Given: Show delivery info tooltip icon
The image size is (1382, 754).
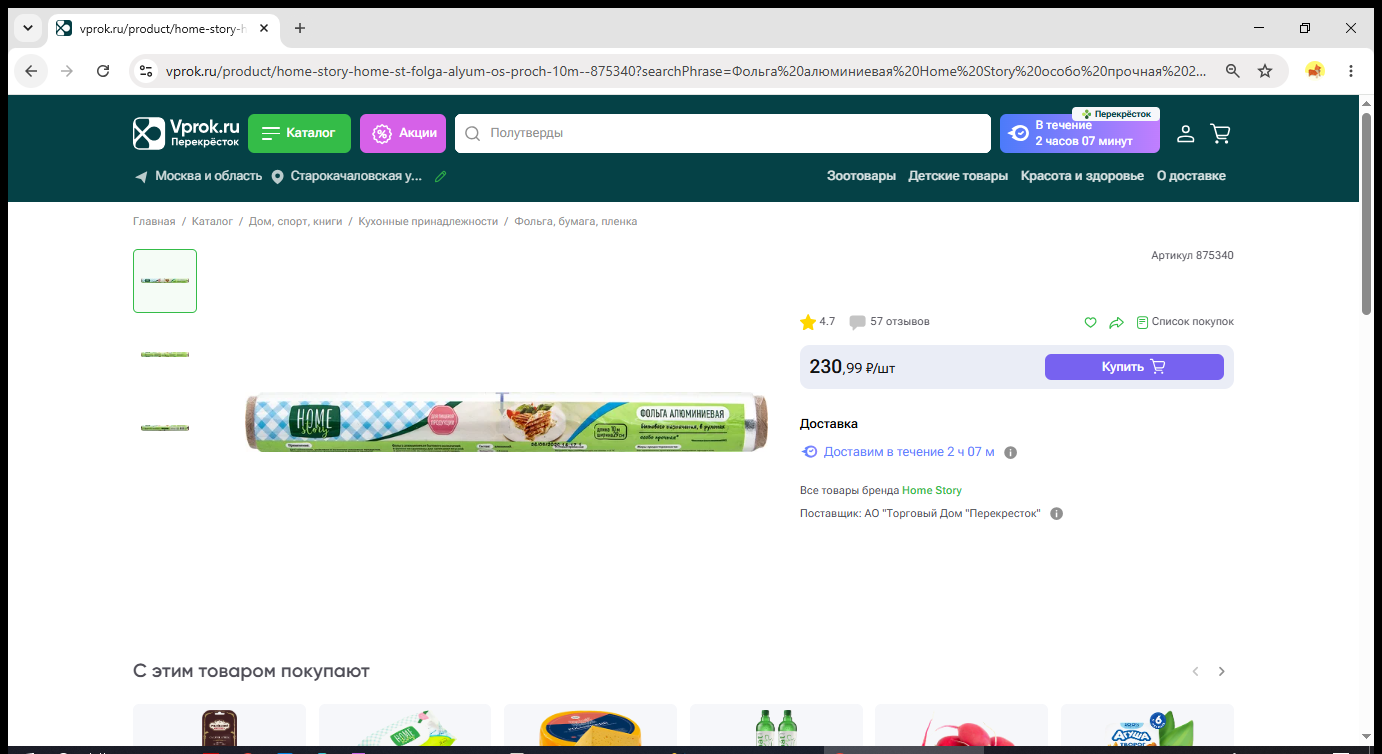Looking at the screenshot, I should tap(1010, 452).
